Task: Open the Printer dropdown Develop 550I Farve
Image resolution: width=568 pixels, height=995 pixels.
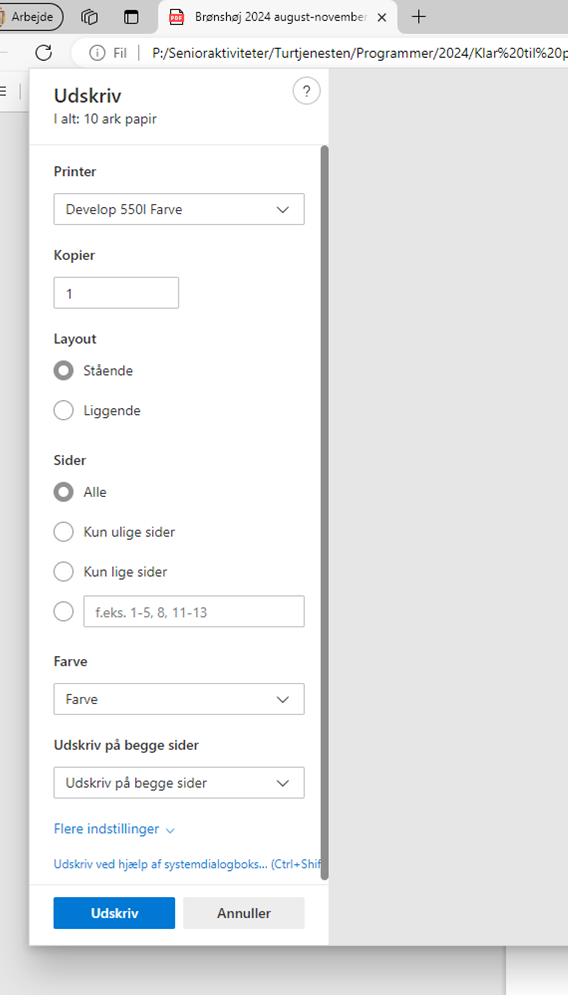Action: pos(179,209)
